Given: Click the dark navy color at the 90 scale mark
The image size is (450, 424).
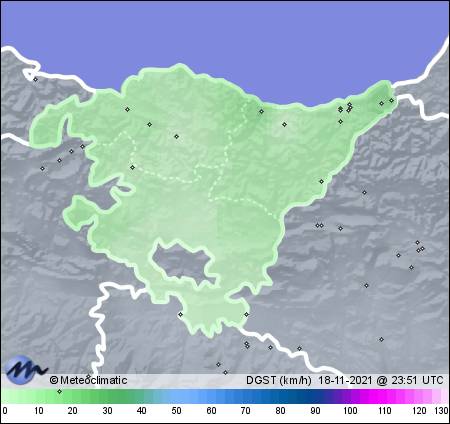Looking at the screenshot, I should coord(315,397).
